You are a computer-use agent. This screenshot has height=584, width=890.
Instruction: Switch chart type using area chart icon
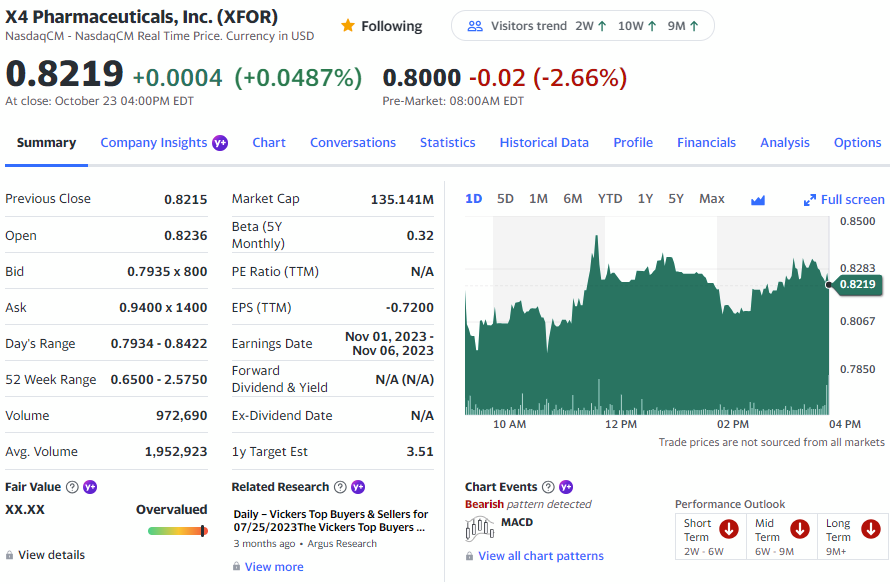(x=758, y=200)
